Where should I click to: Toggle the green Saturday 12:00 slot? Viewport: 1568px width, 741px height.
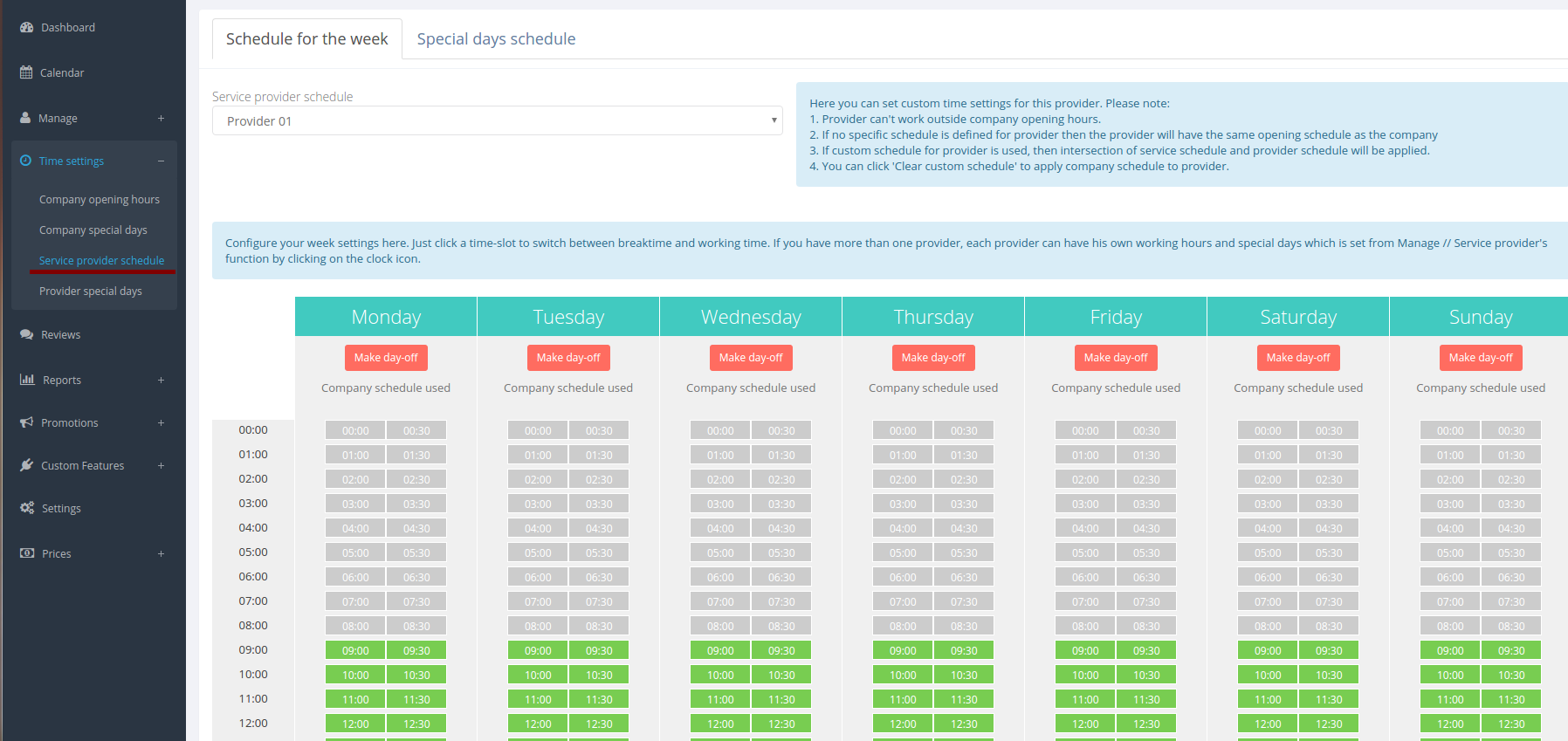(1268, 724)
